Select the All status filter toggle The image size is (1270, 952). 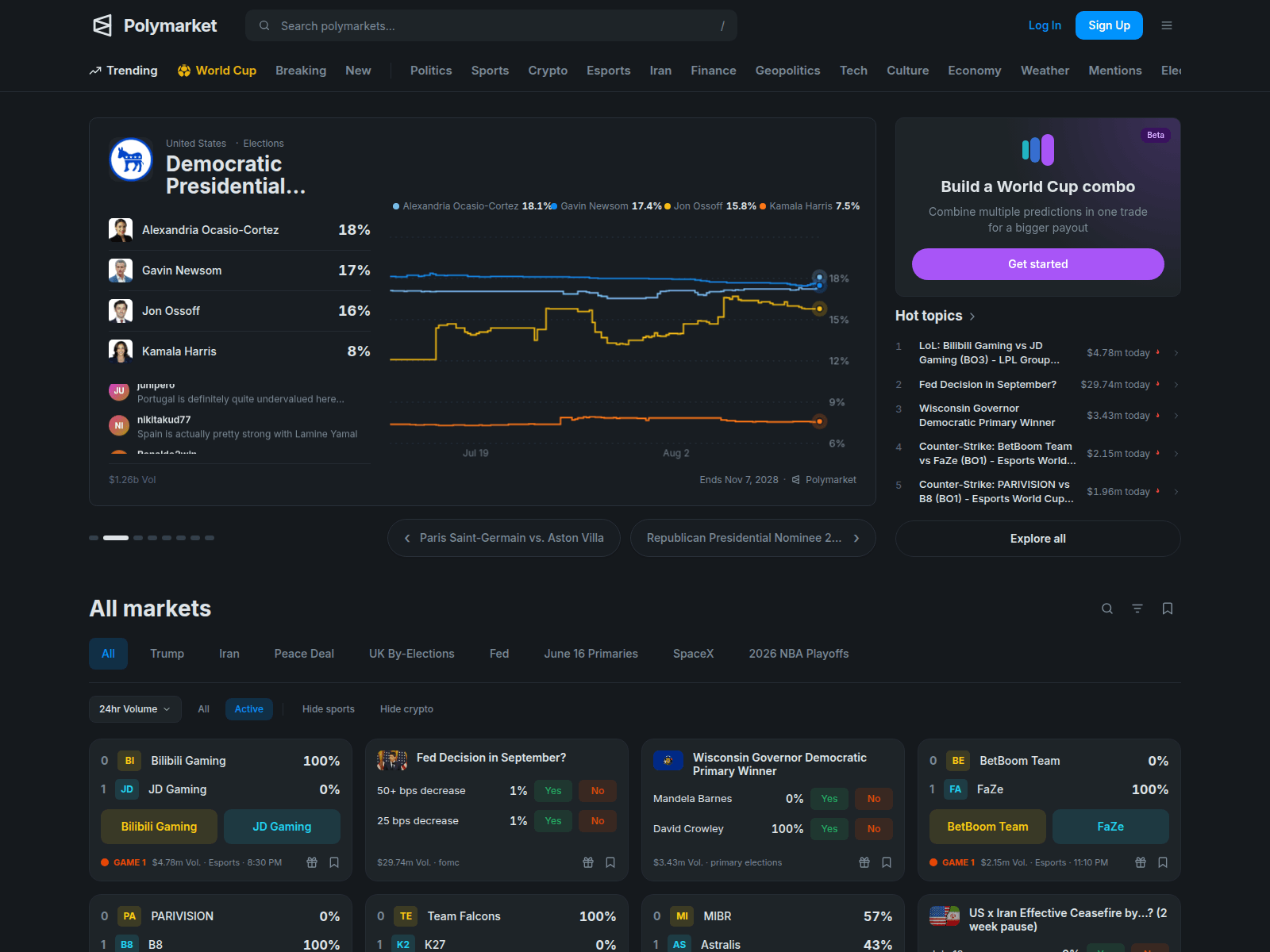coord(204,709)
